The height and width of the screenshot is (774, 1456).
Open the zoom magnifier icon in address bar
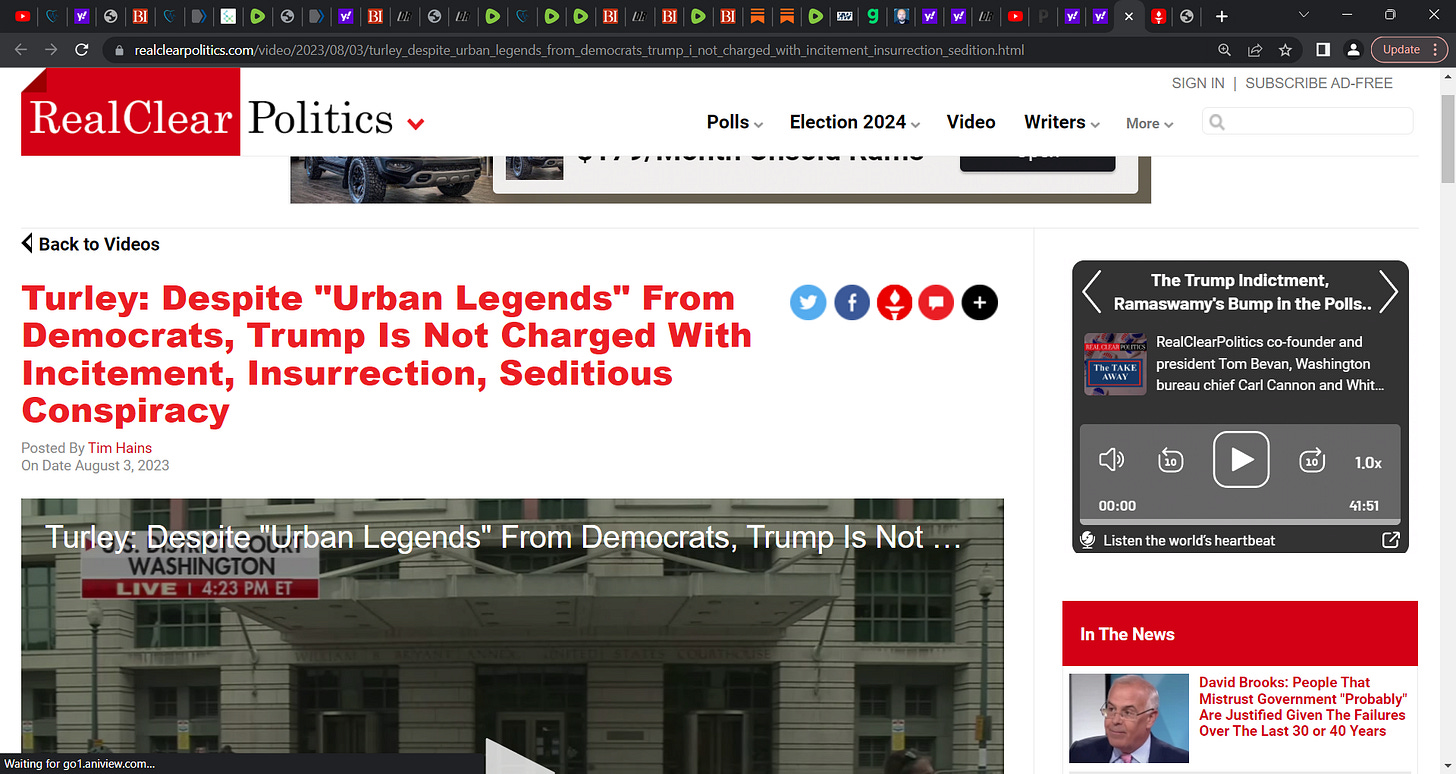[1225, 50]
